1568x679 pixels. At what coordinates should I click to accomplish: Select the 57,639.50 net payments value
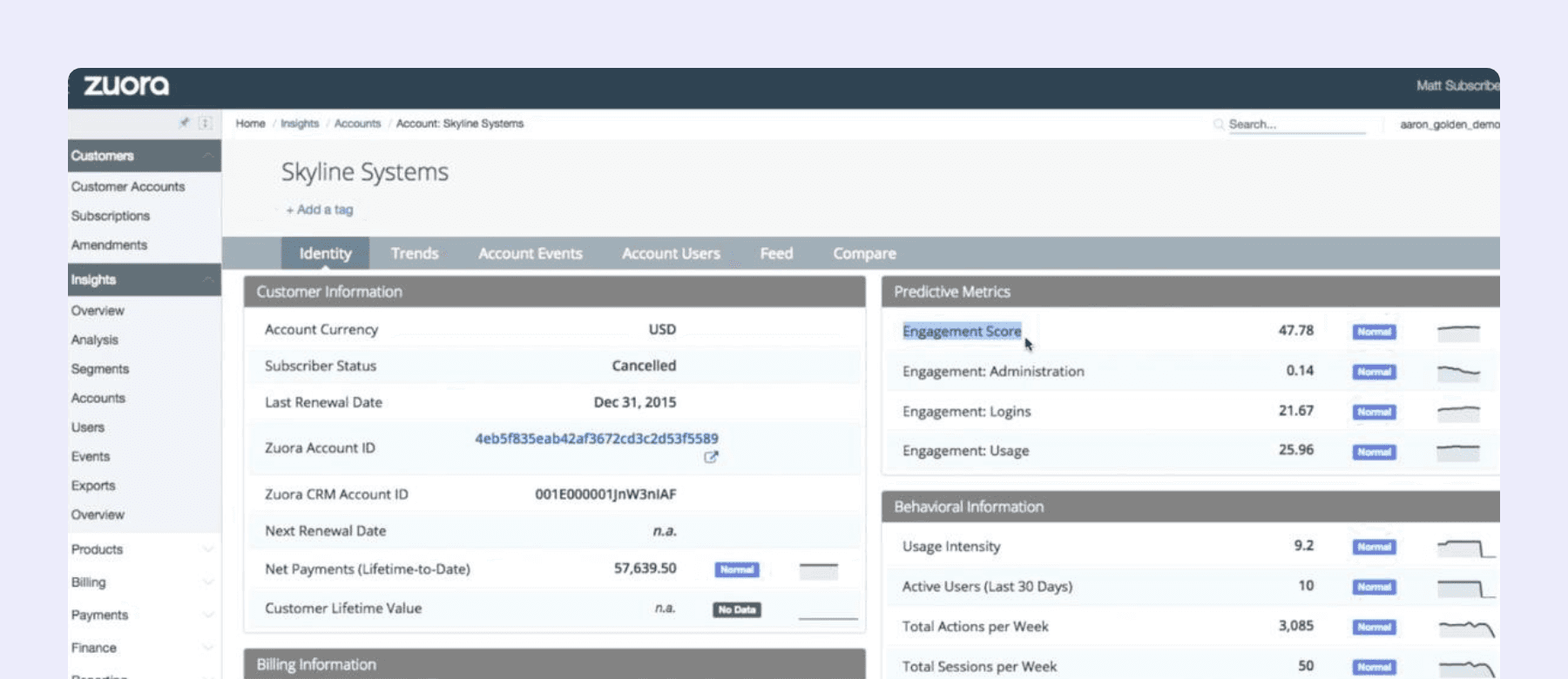(645, 568)
